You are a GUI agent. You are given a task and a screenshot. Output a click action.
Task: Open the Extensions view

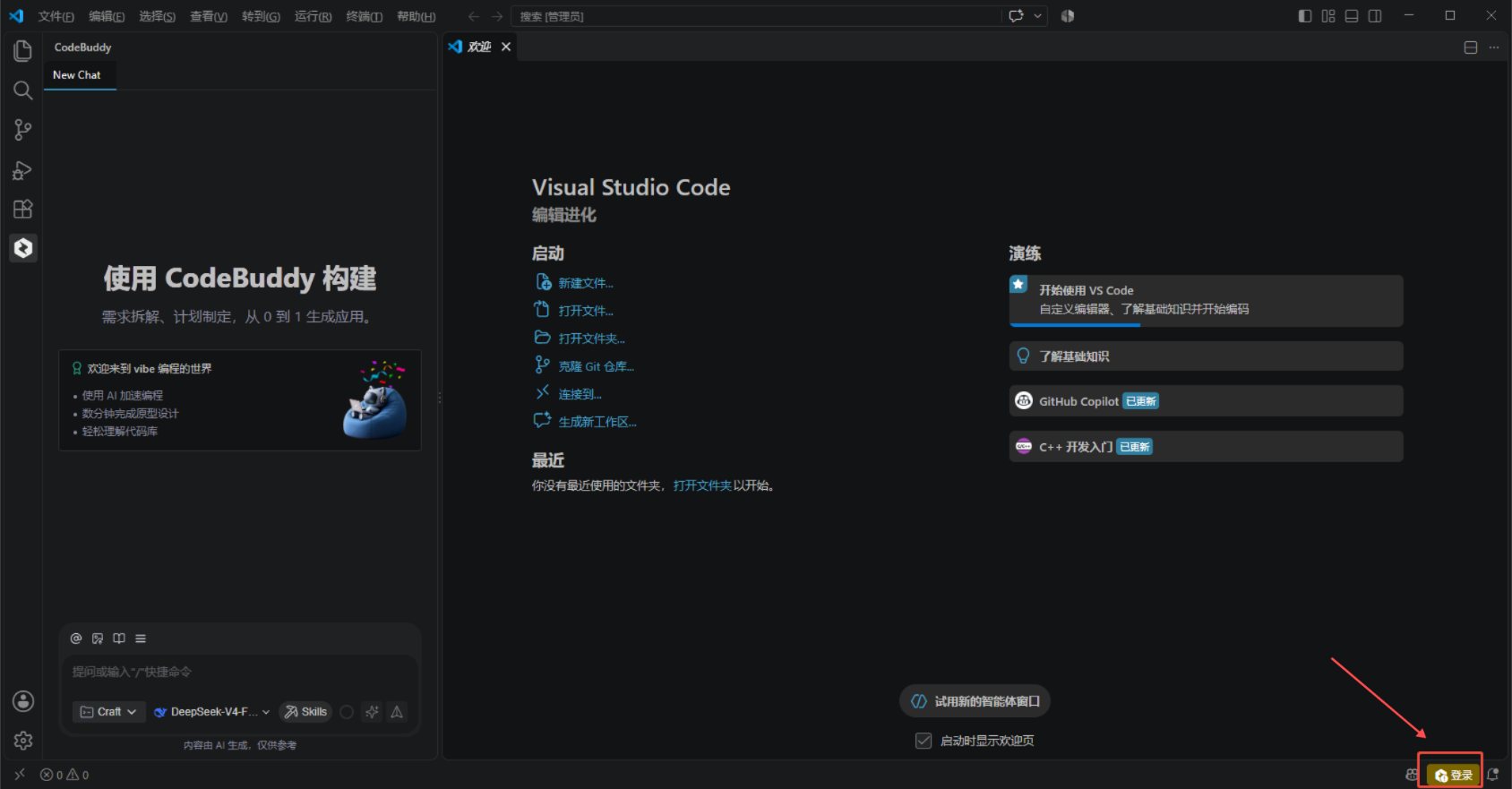(x=23, y=210)
